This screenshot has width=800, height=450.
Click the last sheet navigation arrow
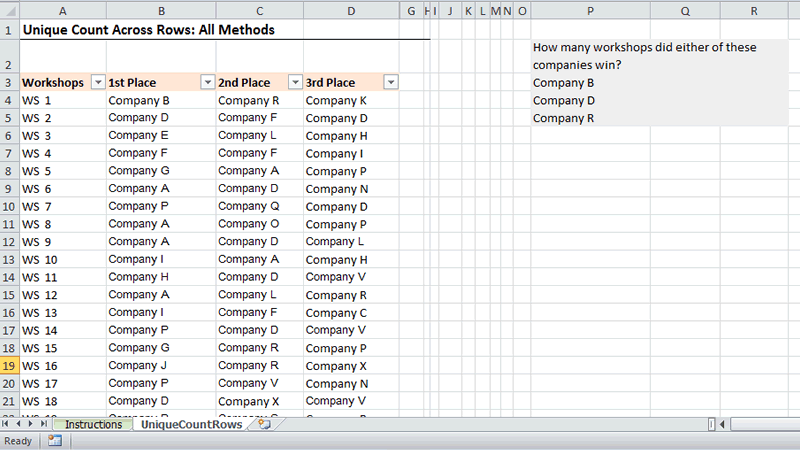43,425
